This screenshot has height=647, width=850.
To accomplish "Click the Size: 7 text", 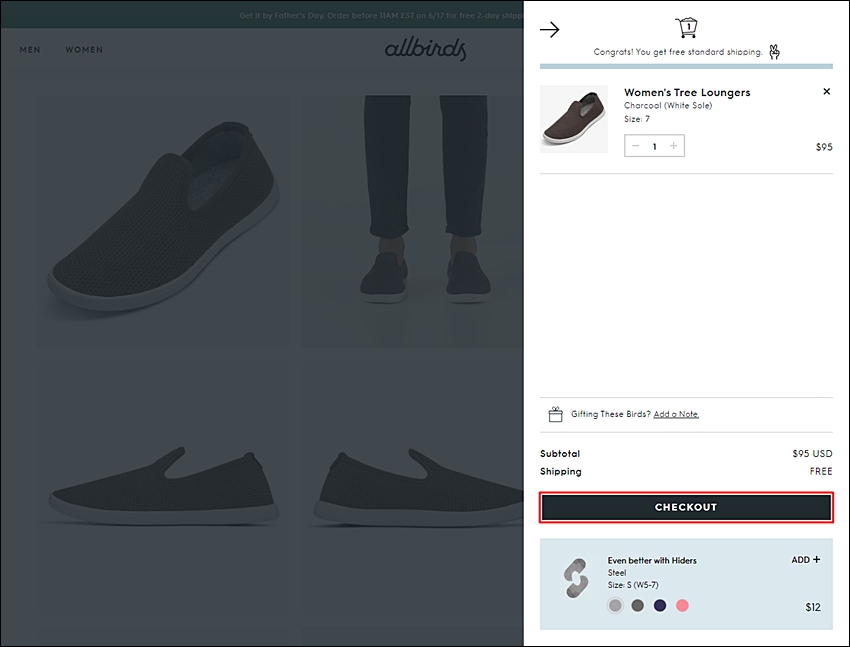I will tap(636, 119).
